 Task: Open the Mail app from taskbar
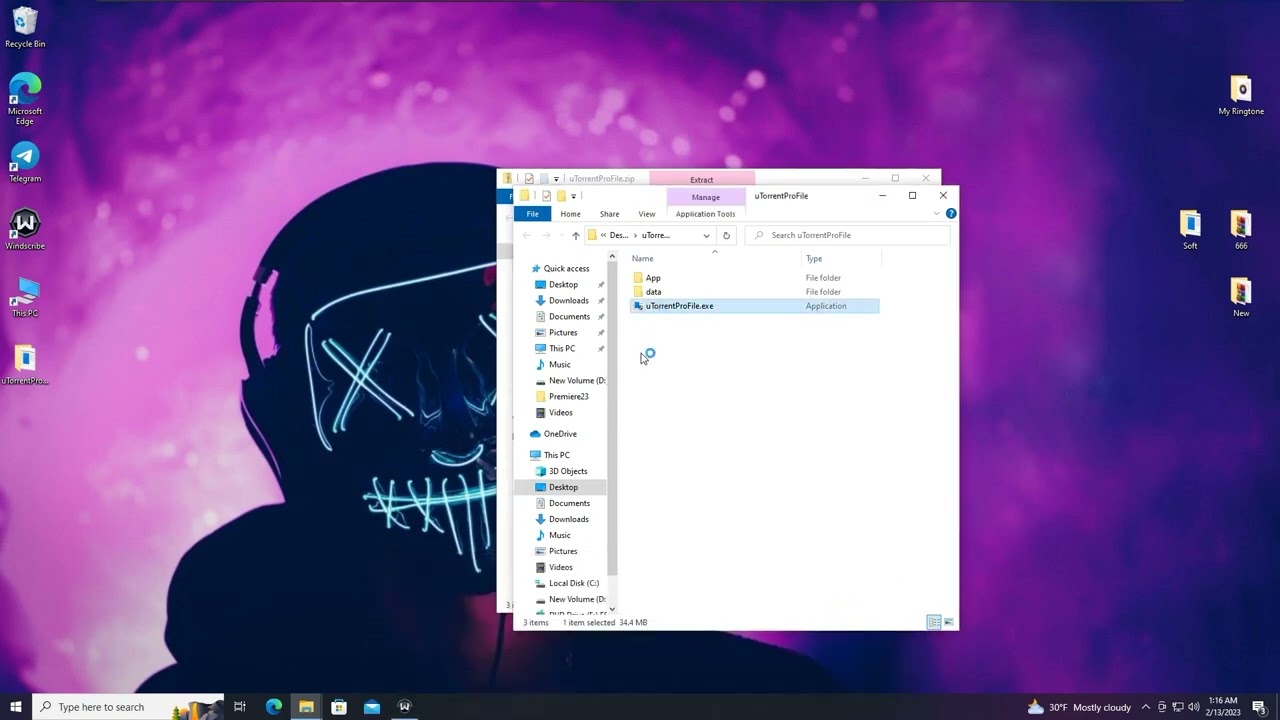(x=372, y=707)
